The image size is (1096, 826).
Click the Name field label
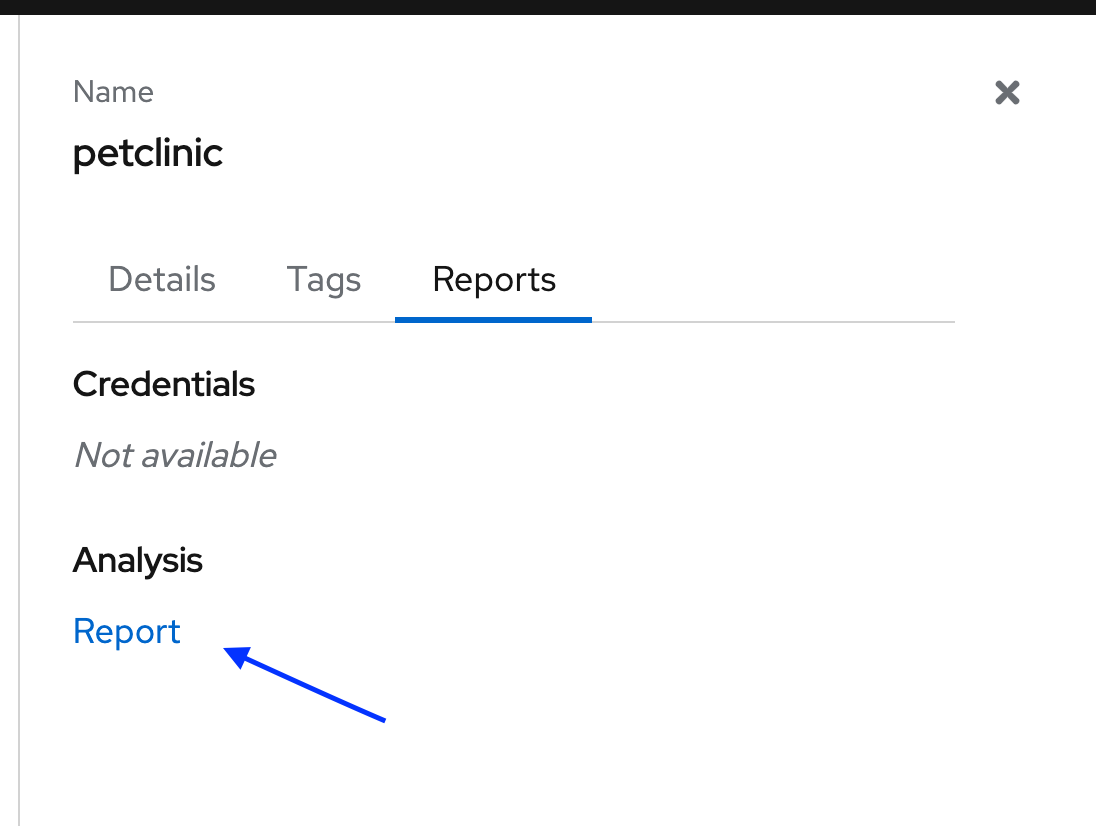click(113, 92)
